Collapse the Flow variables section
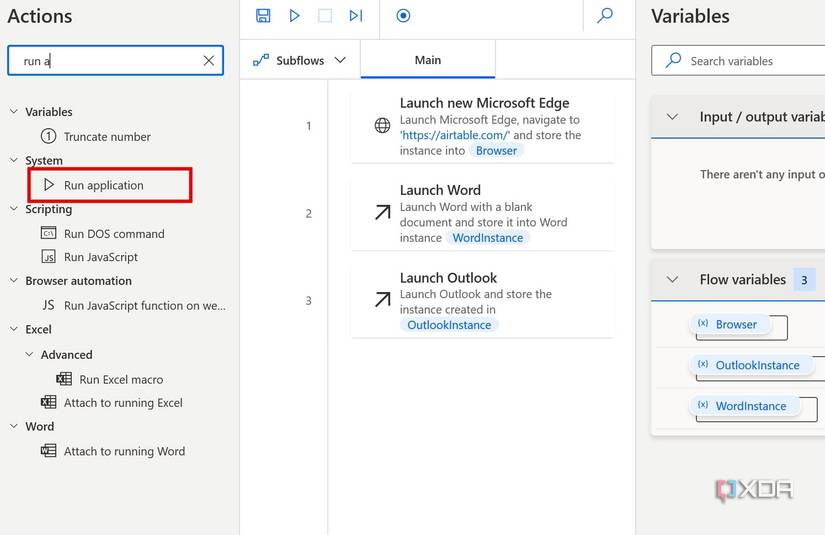This screenshot has width=825, height=535. point(672,279)
